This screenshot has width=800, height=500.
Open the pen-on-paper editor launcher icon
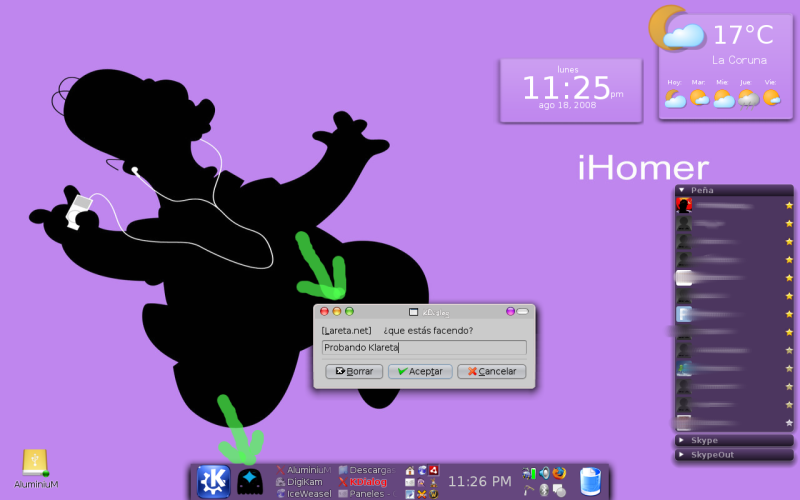tap(410, 494)
